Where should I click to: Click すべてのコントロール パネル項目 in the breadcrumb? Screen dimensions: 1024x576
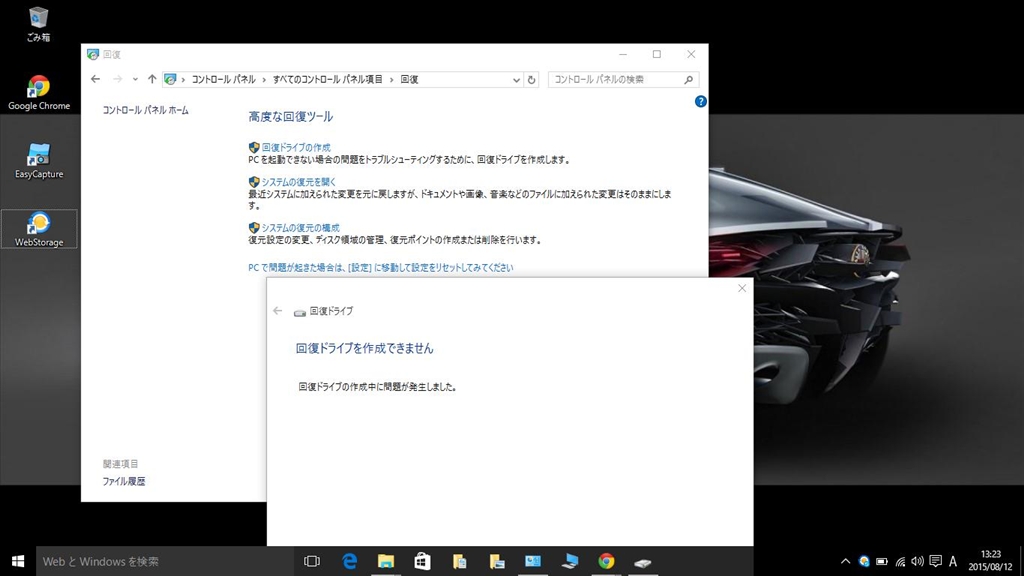[x=328, y=79]
